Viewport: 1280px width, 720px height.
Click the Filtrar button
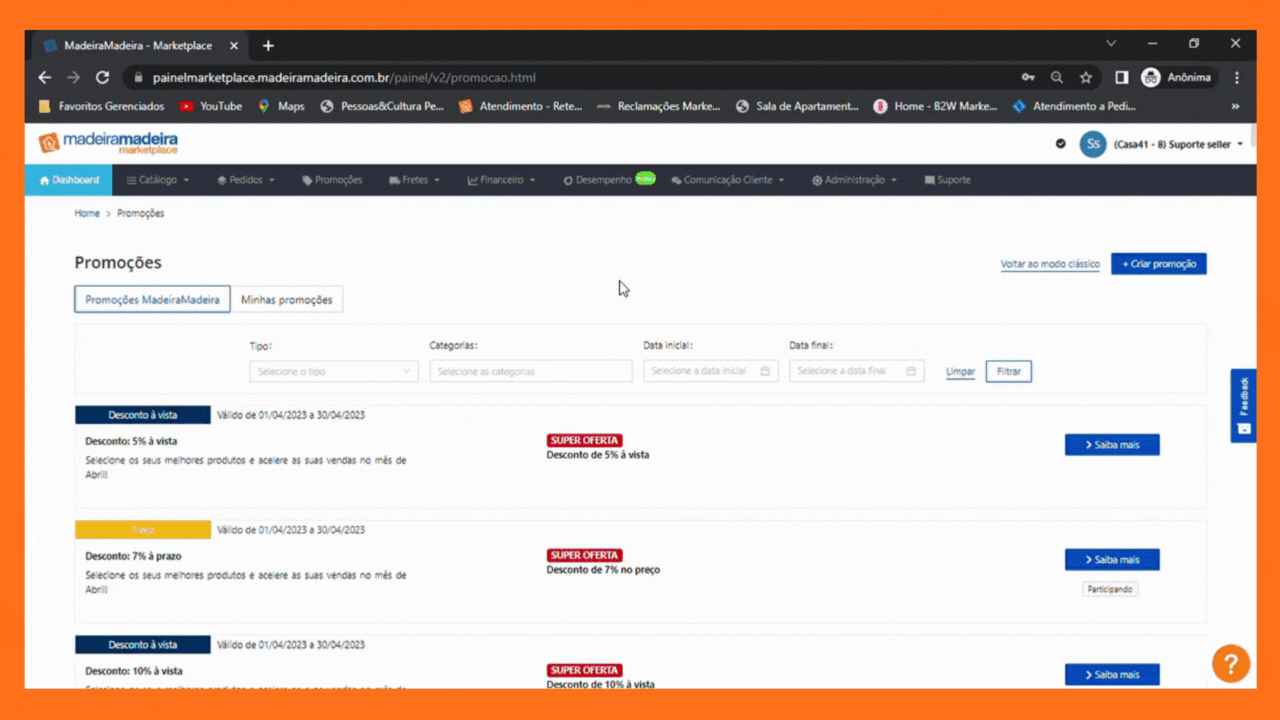(1009, 371)
